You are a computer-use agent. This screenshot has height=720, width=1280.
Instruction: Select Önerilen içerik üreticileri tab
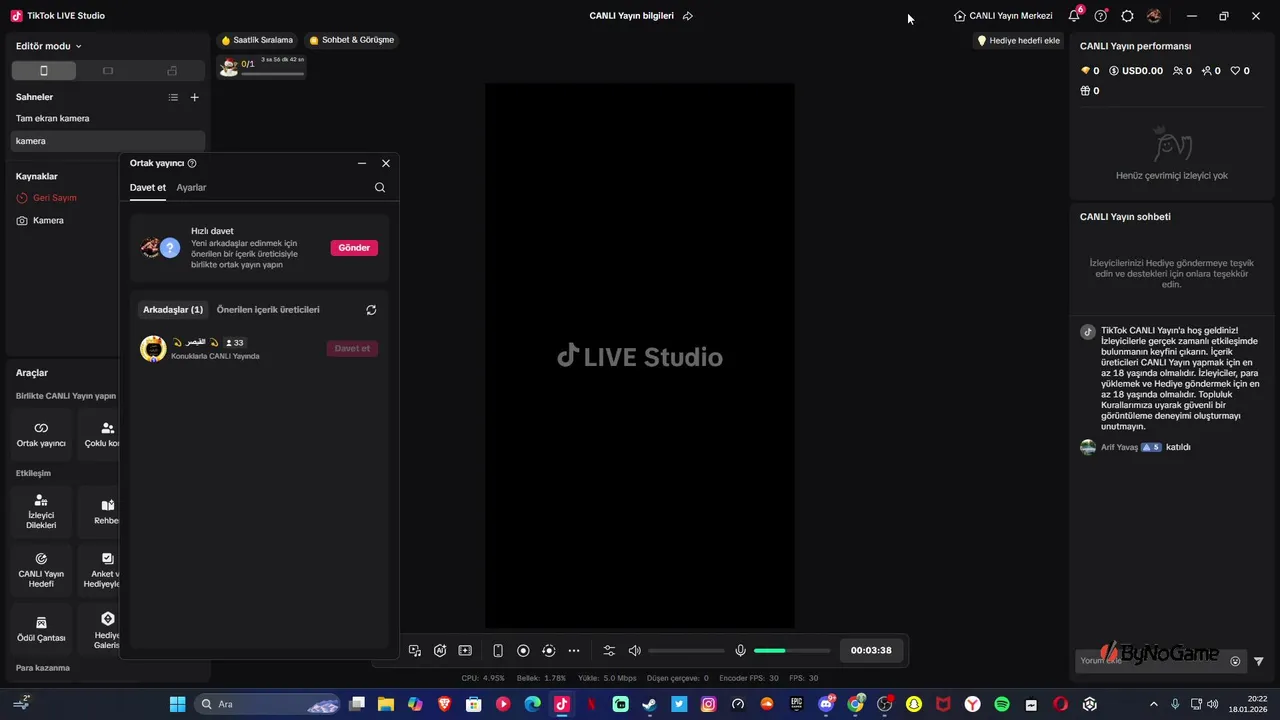coord(268,310)
